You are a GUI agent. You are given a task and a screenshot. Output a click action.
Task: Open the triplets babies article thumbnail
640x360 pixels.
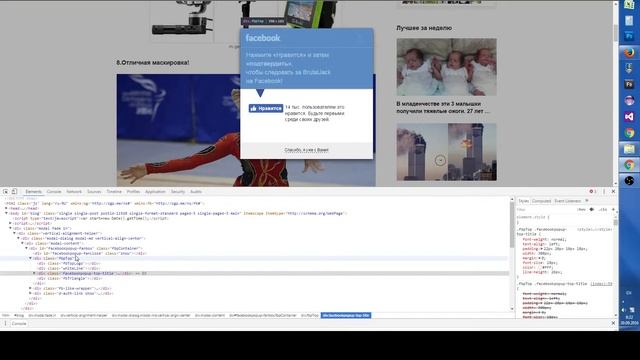tap(447, 67)
